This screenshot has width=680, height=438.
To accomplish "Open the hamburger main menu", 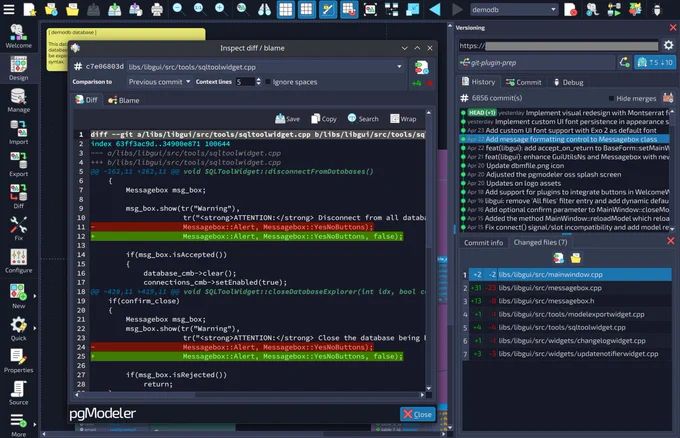I will tap(9, 9).
